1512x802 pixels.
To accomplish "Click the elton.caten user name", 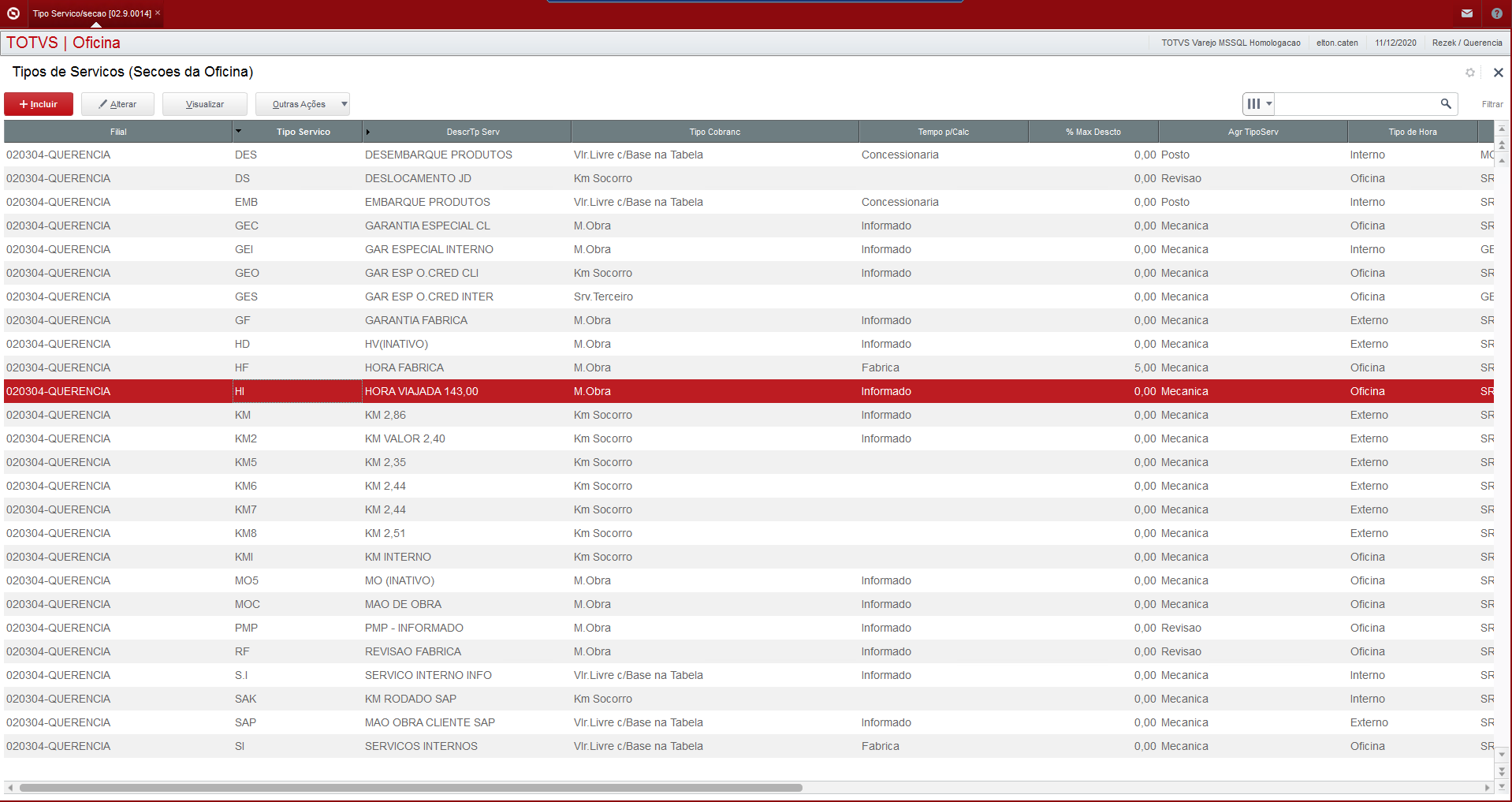I will pyautogui.click(x=1337, y=43).
